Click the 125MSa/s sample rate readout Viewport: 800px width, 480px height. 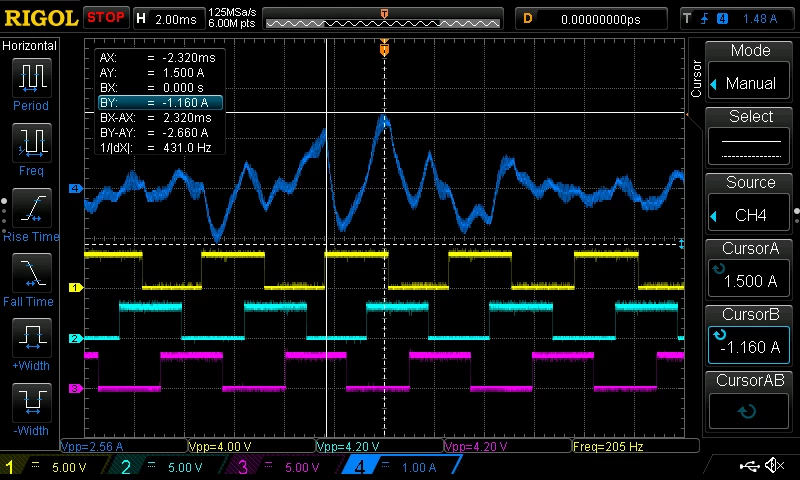[x=232, y=13]
